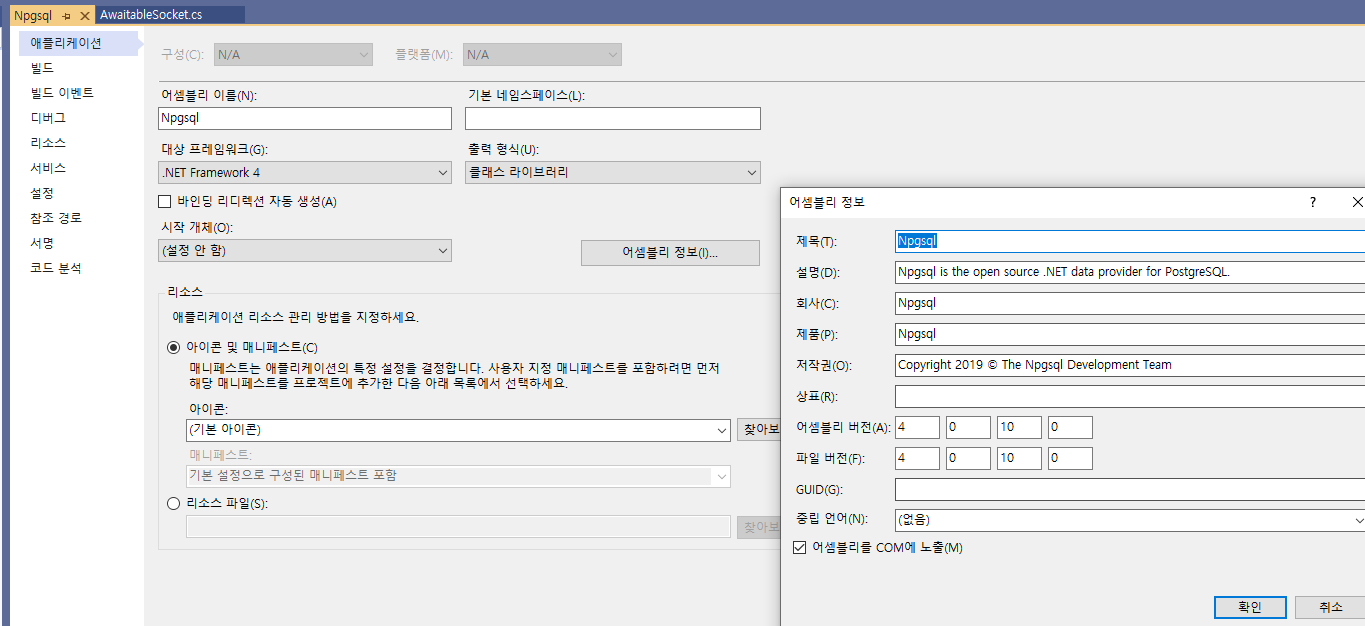This screenshot has width=1365, height=626.
Task: Click 찾아보기 button next to resource file field
Action: pyautogui.click(x=759, y=527)
